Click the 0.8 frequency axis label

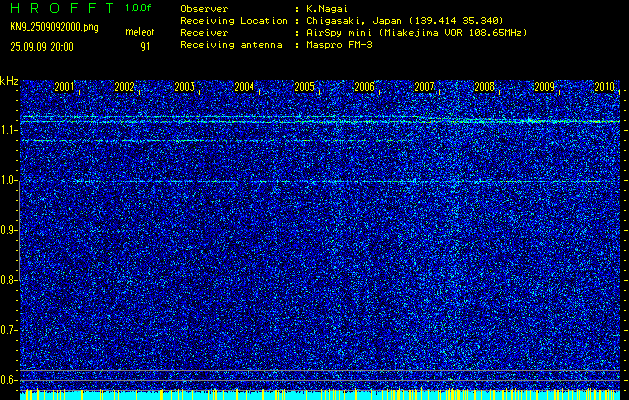pos(8,280)
